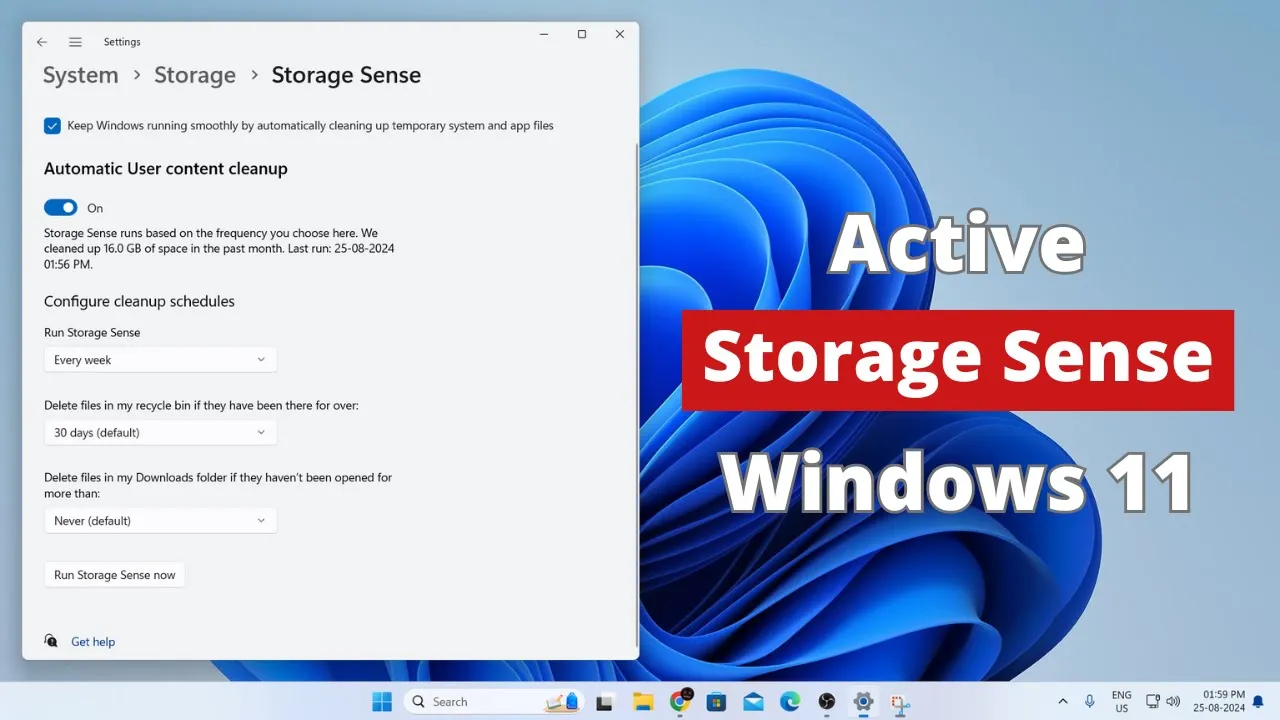The width and height of the screenshot is (1280, 720).
Task: Open notifications bell icon
Action: (x=1258, y=702)
